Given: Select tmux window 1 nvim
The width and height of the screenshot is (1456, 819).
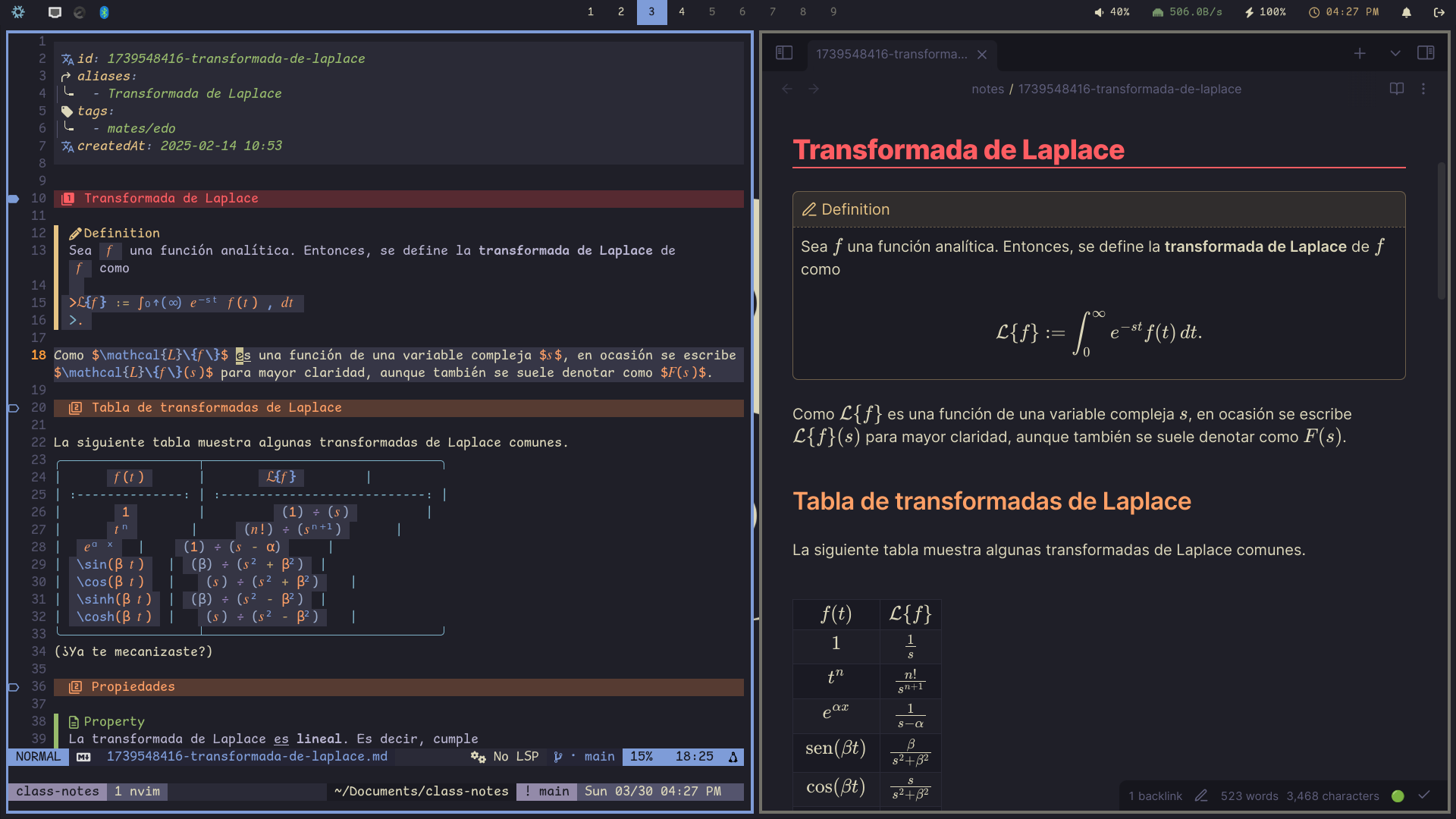Looking at the screenshot, I should tap(137, 792).
